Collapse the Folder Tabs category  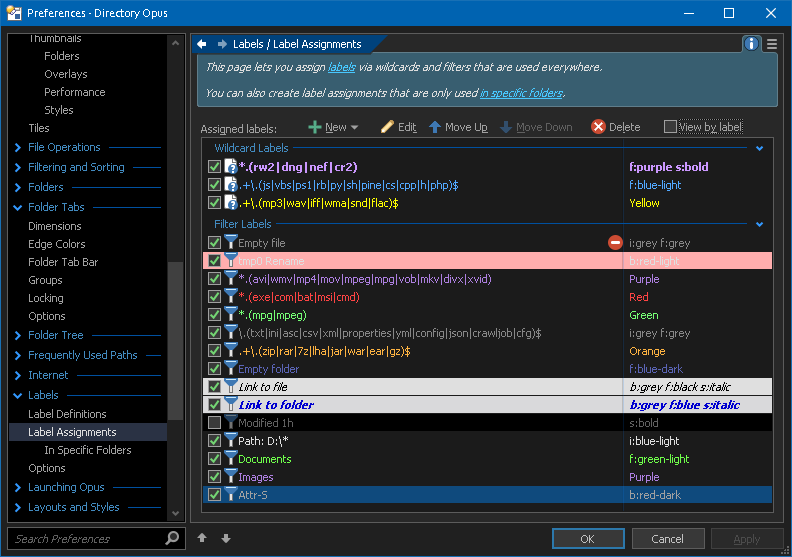click(x=18, y=207)
